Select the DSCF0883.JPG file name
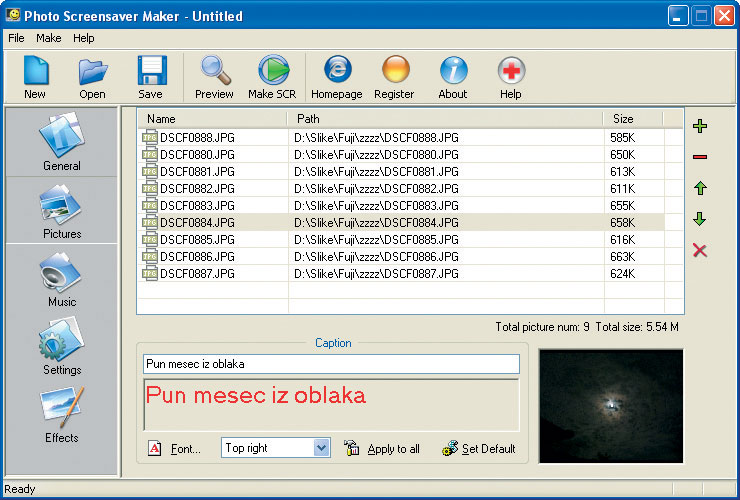 pos(197,205)
